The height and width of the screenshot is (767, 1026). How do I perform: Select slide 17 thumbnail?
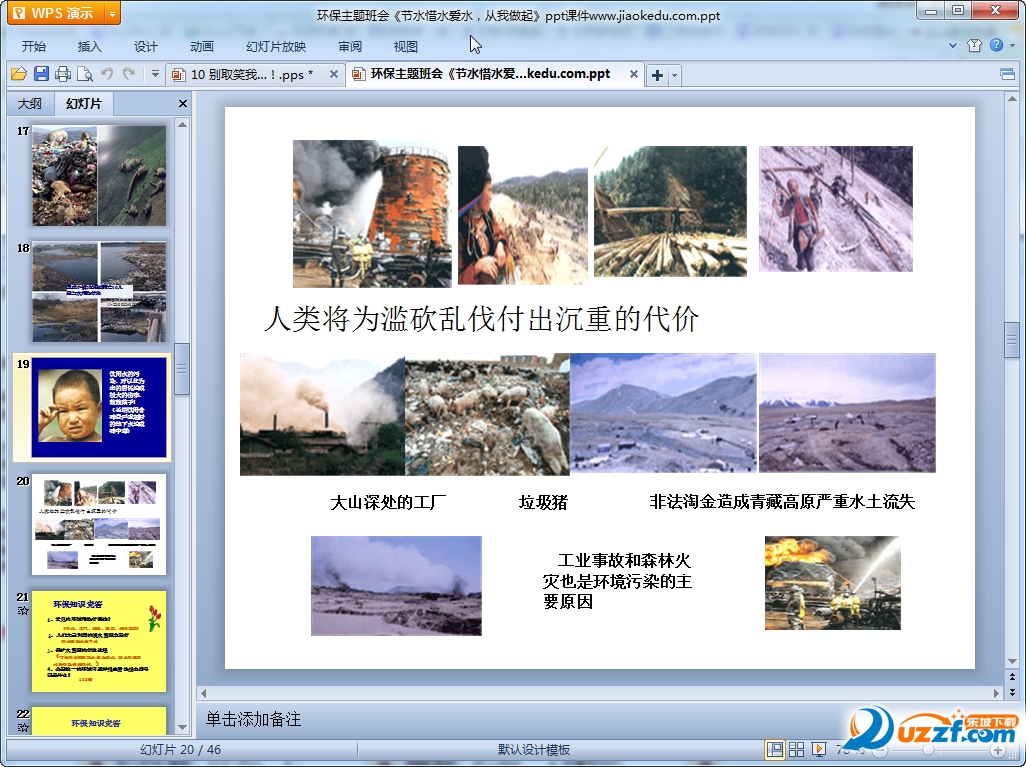click(99, 175)
